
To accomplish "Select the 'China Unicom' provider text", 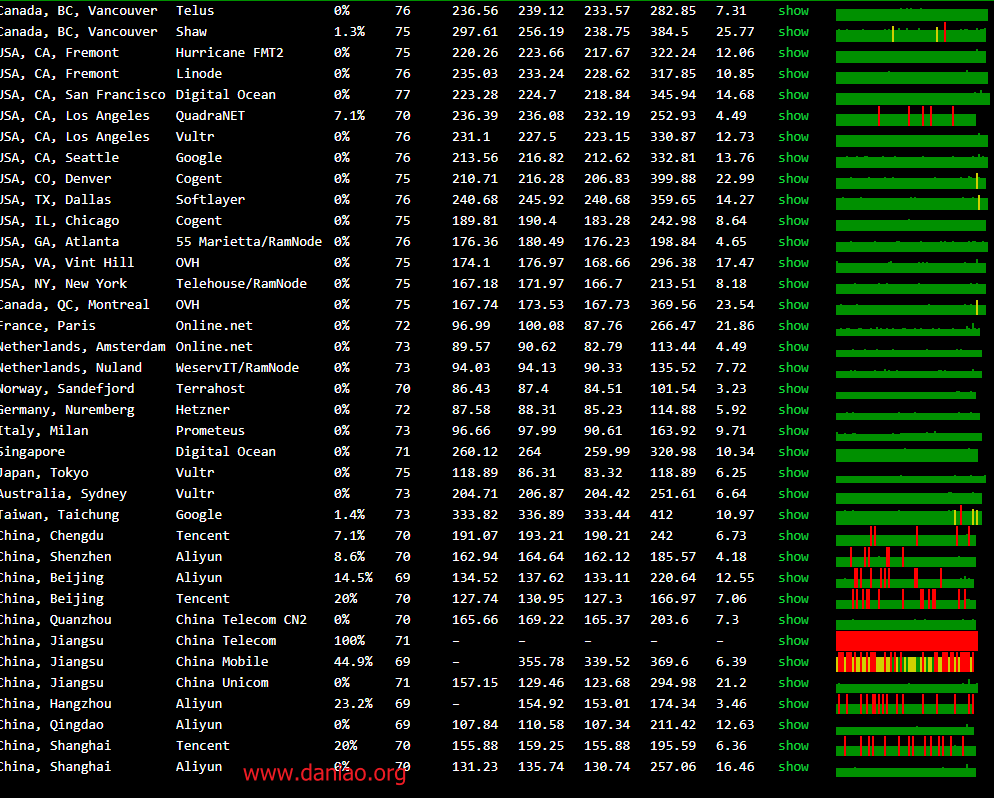I will (x=222, y=683).
